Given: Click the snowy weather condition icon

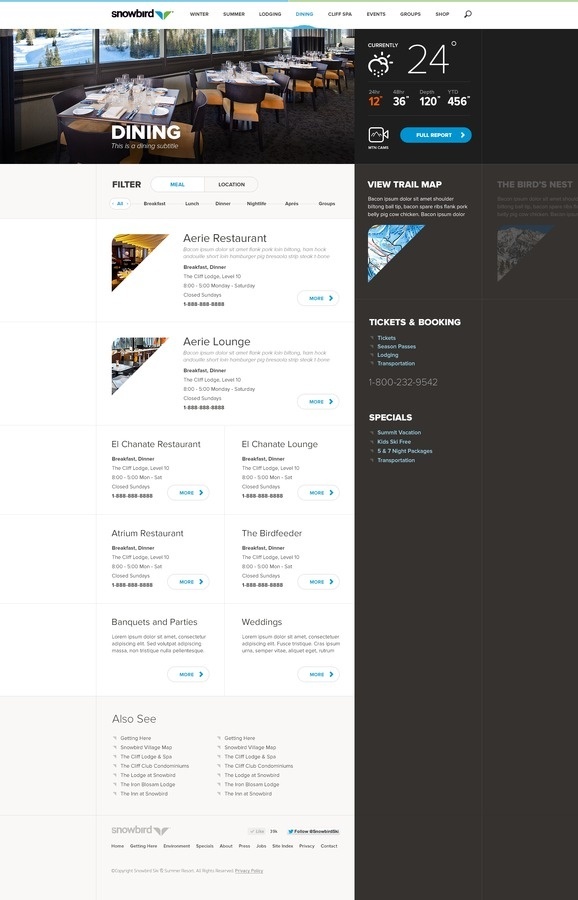Looking at the screenshot, I should 381,64.
